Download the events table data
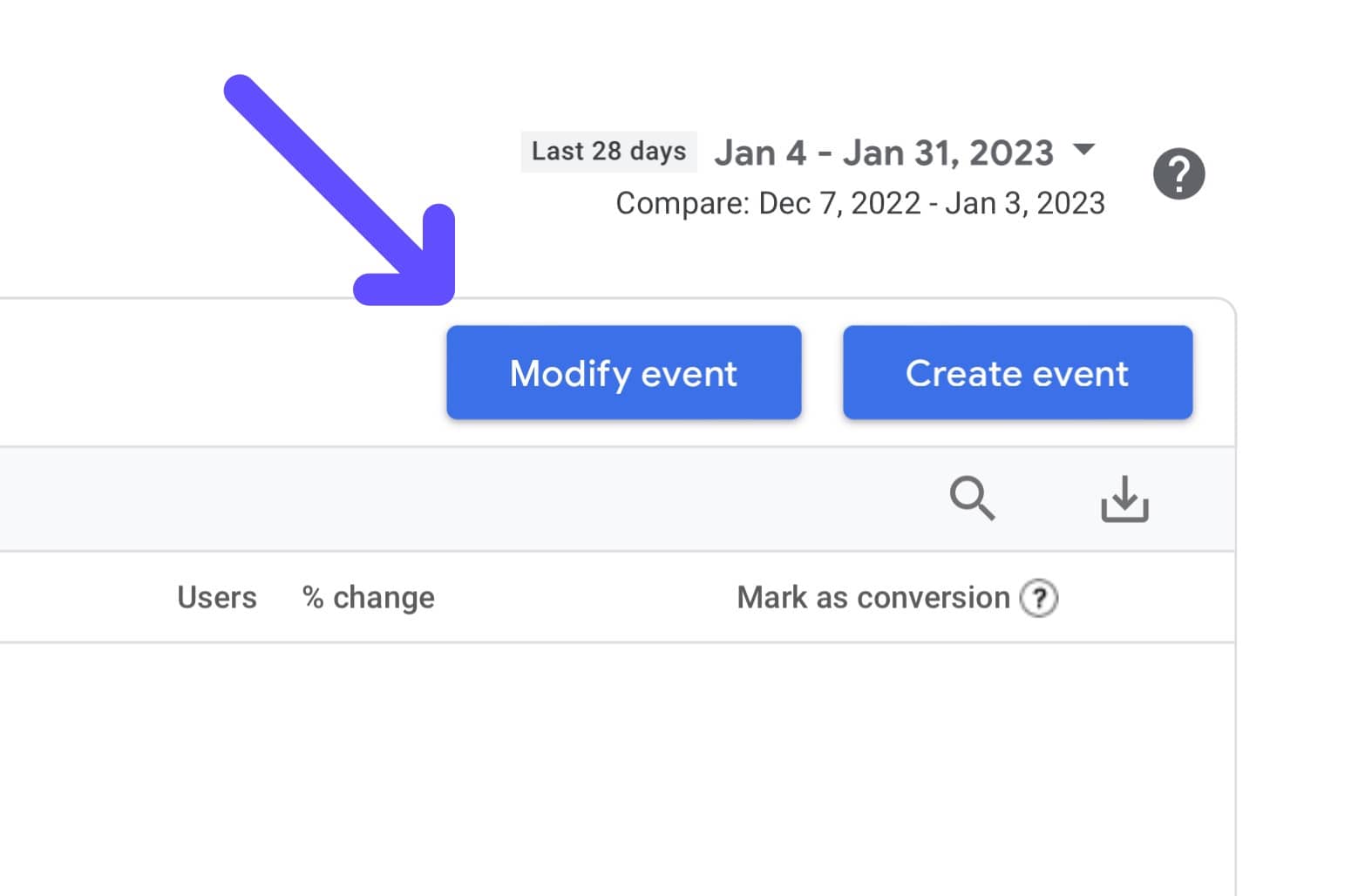 [1124, 499]
